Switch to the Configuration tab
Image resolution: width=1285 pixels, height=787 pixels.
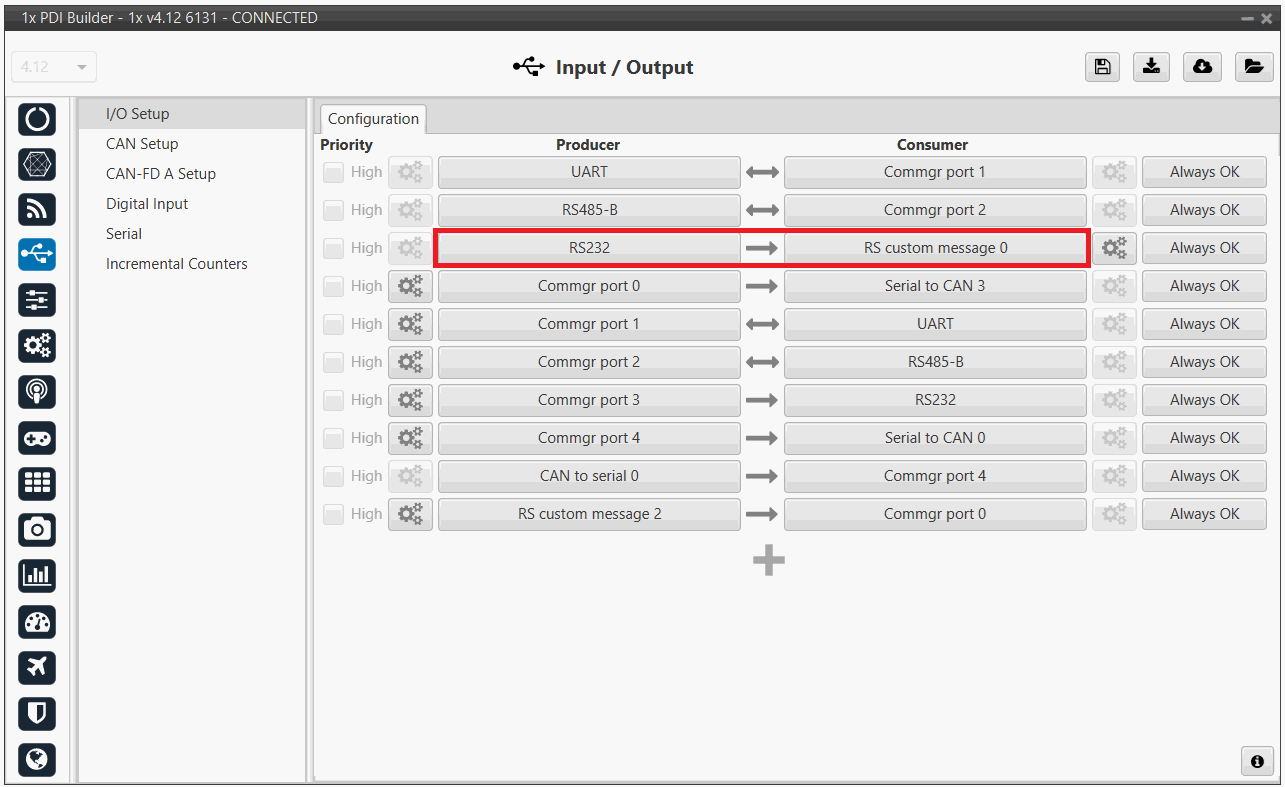tap(373, 119)
